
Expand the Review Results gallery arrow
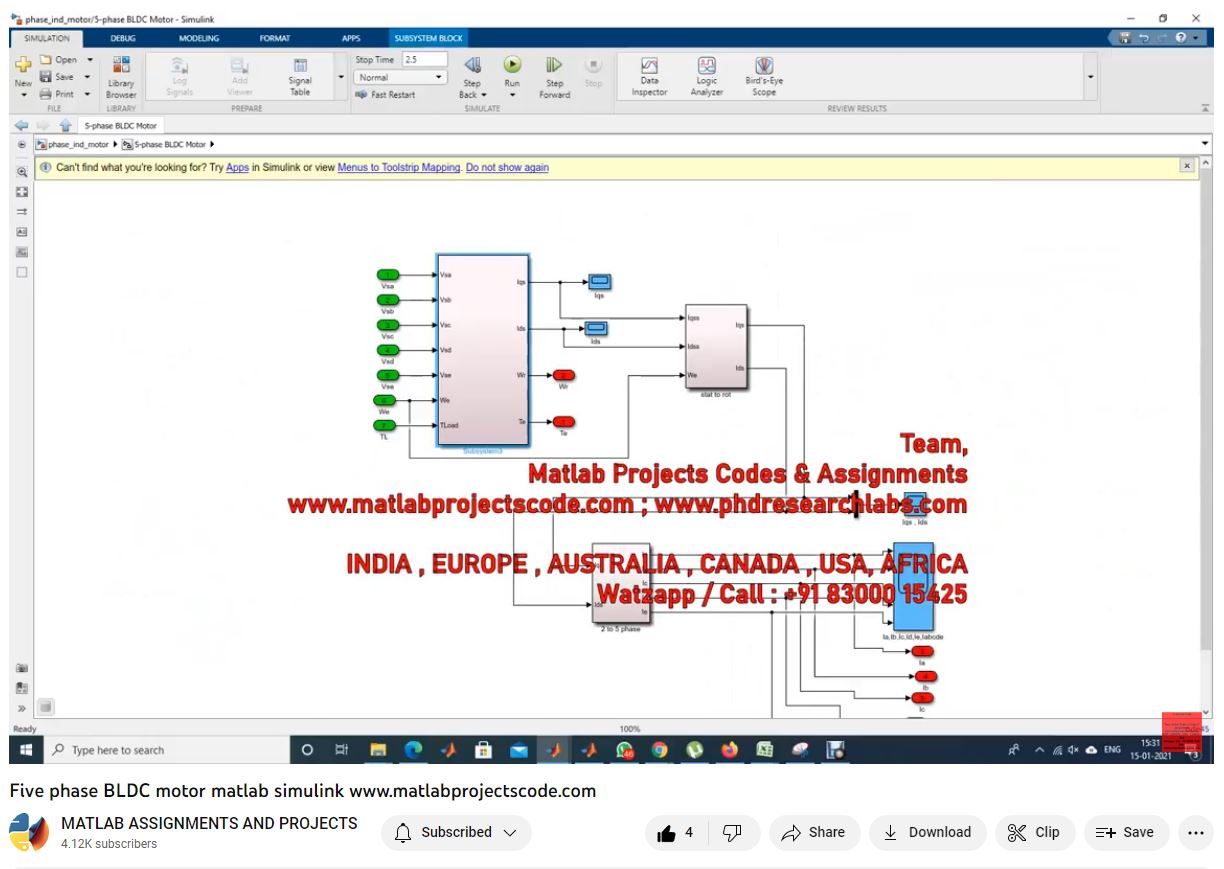[1090, 77]
